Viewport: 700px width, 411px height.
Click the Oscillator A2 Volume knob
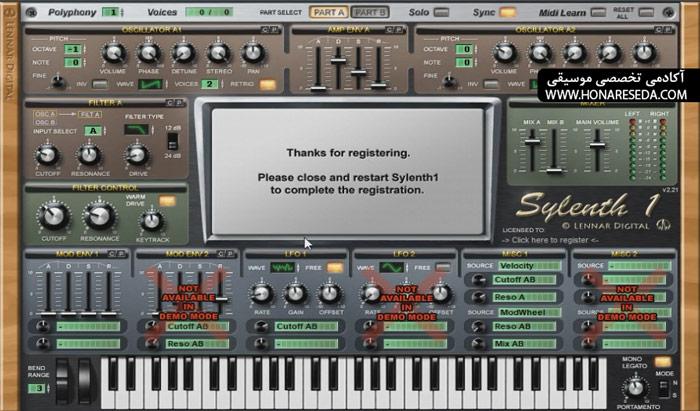[504, 54]
